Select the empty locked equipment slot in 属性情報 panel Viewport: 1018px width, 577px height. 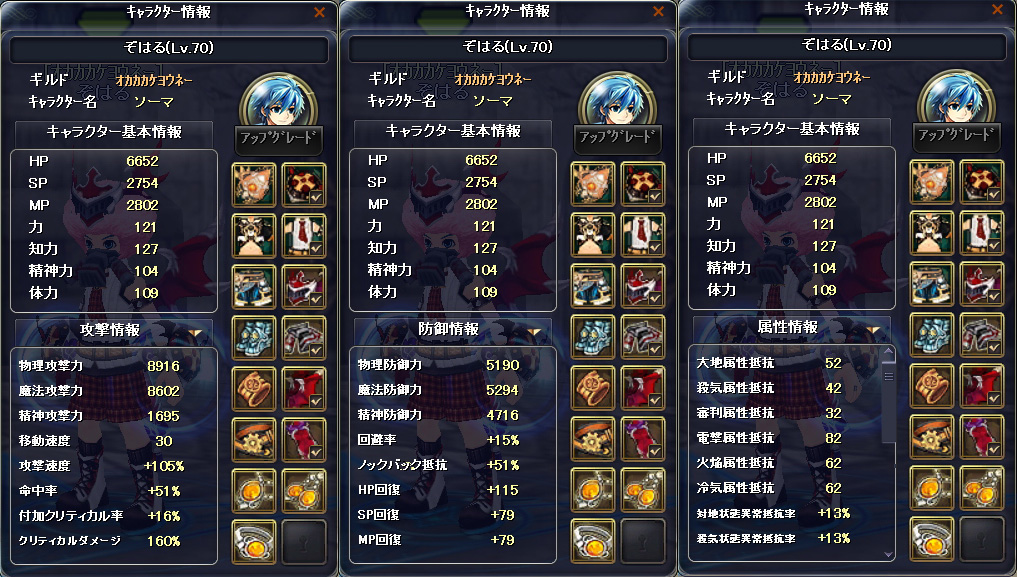[x=982, y=539]
